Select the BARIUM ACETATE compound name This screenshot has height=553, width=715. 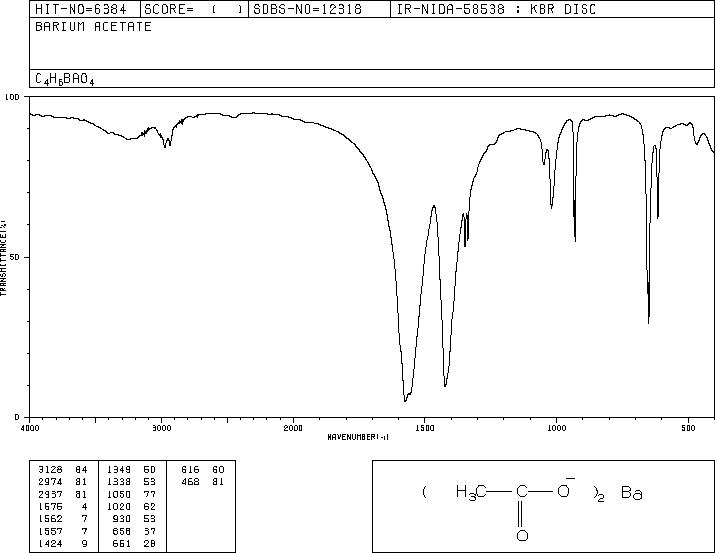tap(93, 27)
